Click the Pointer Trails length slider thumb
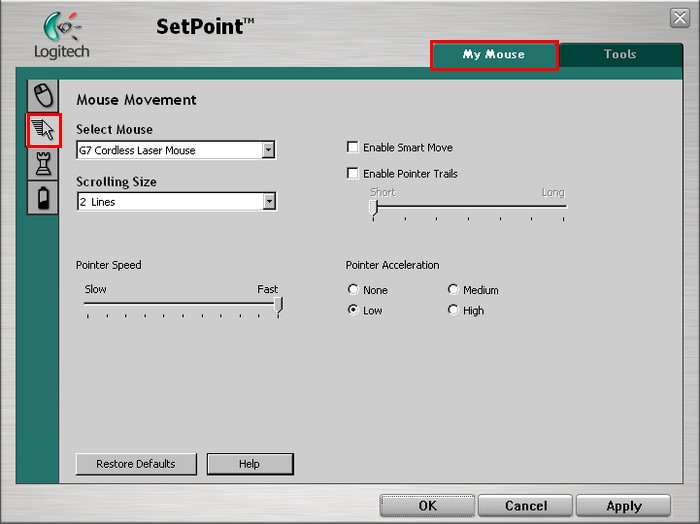 point(374,209)
